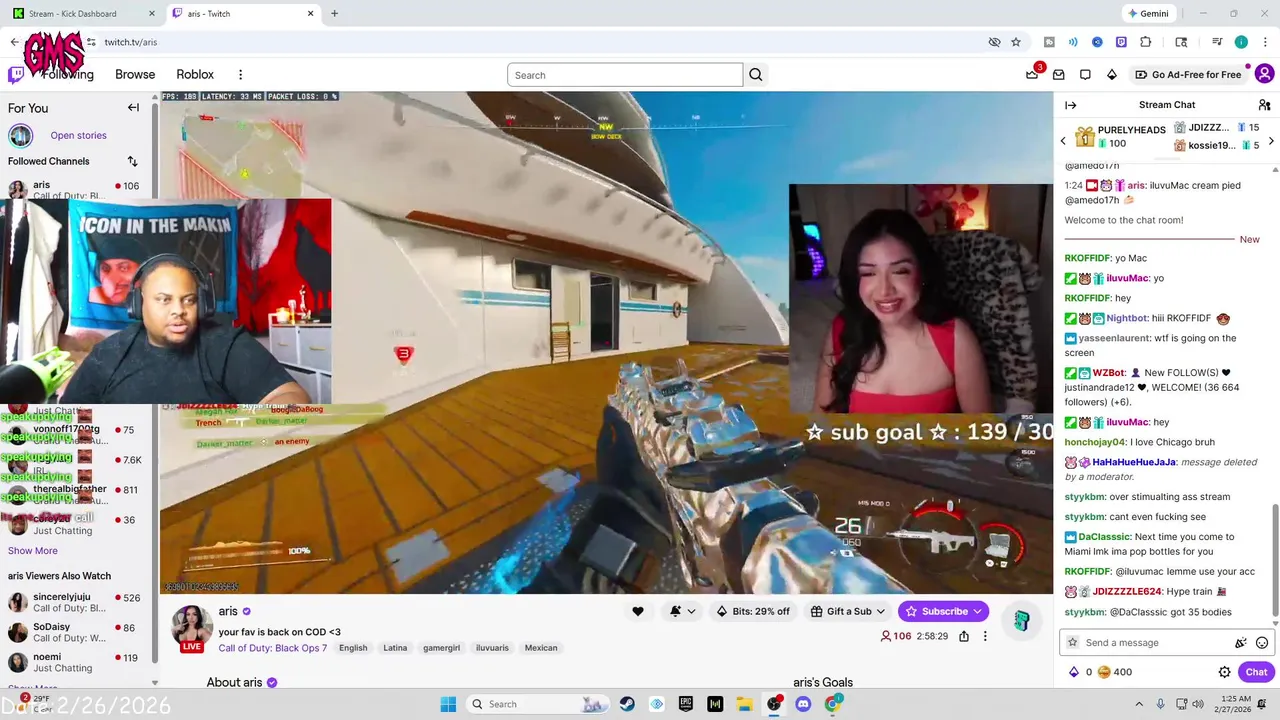Open a new browser tab
1280x720 pixels.
click(334, 14)
